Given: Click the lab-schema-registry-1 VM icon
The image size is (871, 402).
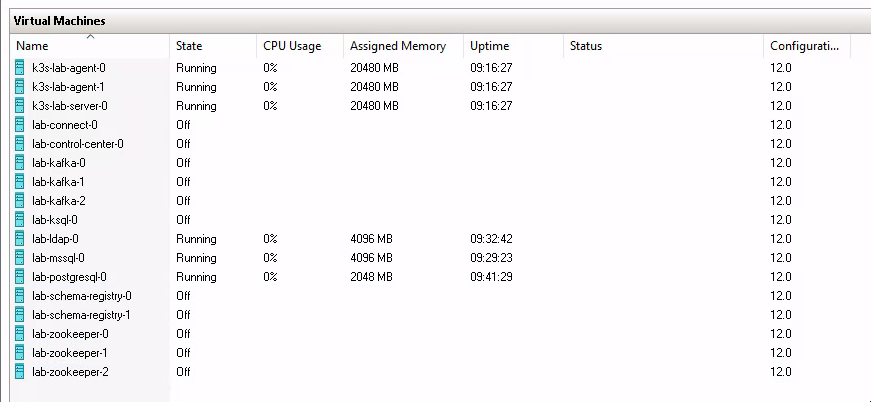Looking at the screenshot, I should [x=20, y=315].
